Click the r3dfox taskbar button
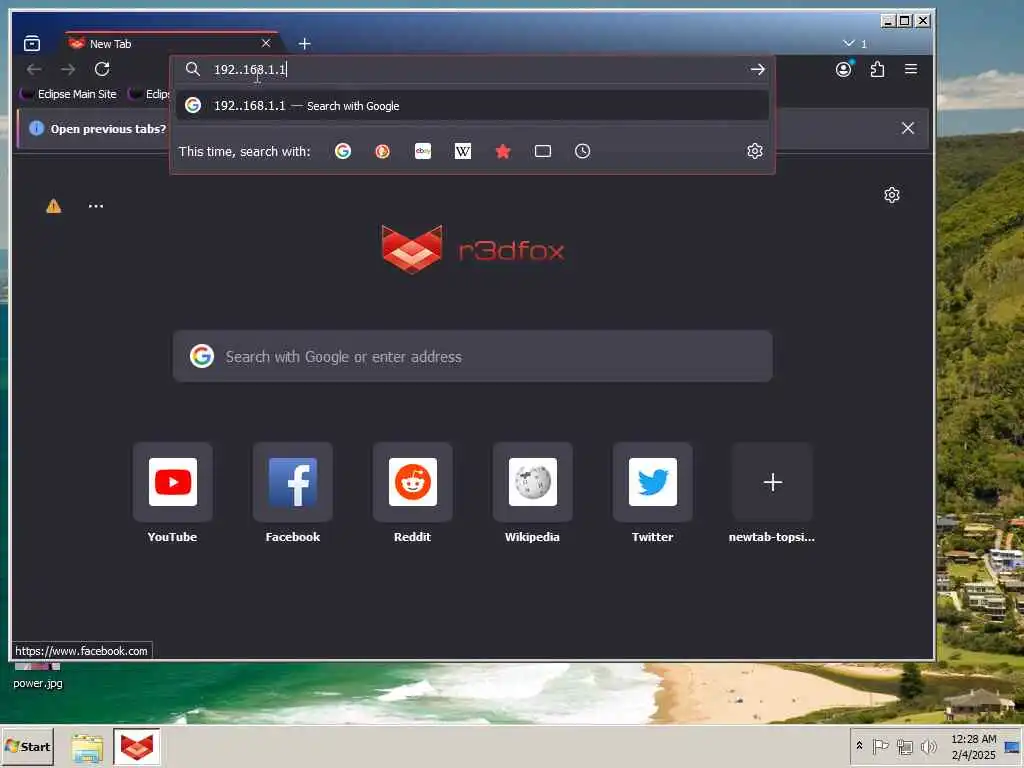 click(x=136, y=746)
